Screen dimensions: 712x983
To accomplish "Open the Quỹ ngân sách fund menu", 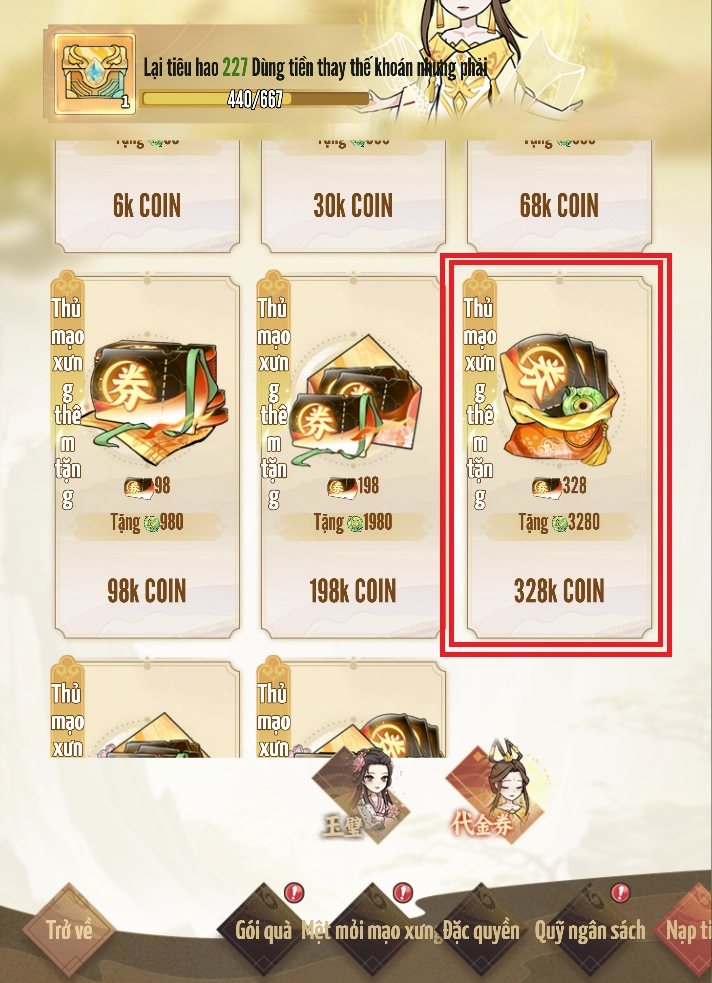I will (590, 930).
